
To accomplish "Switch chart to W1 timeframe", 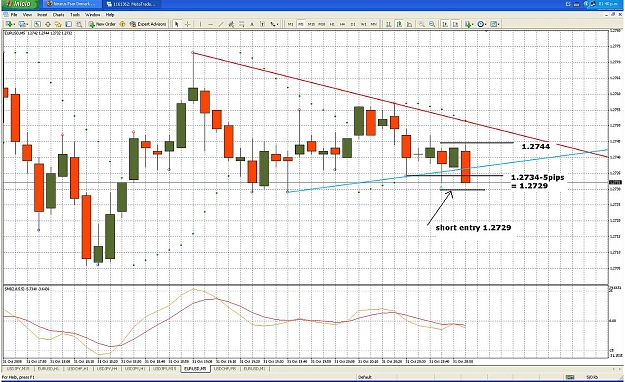I will [364, 24].
